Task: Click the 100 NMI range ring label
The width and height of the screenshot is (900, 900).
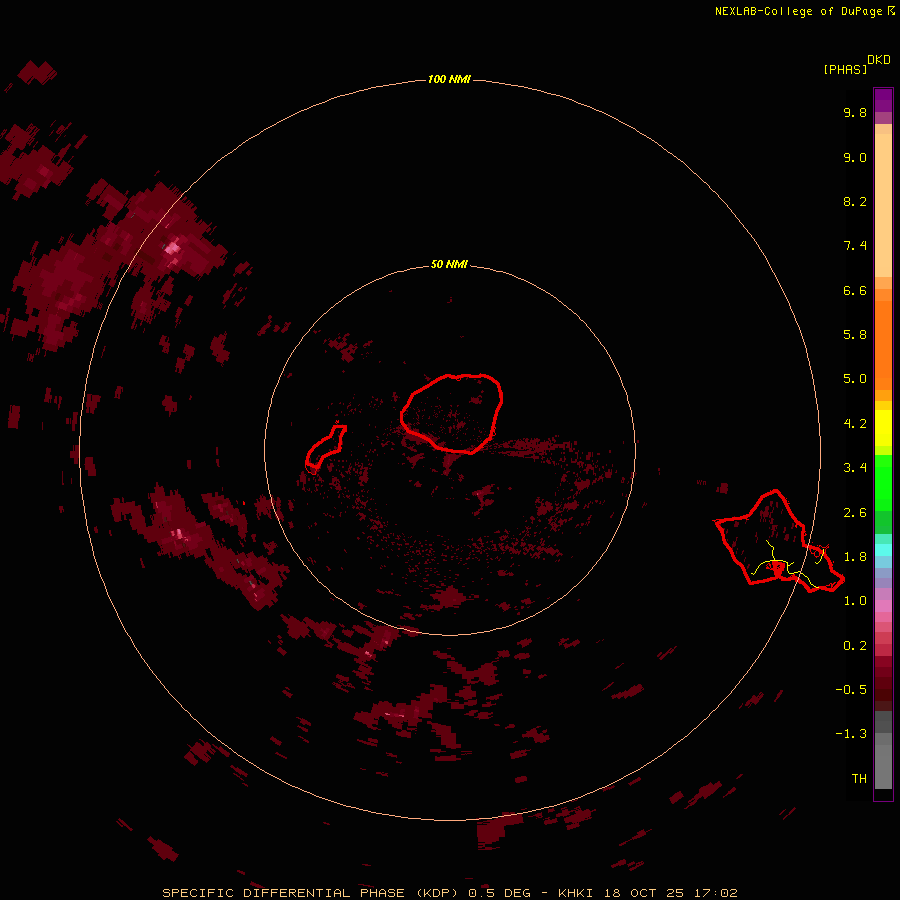Action: [449, 79]
